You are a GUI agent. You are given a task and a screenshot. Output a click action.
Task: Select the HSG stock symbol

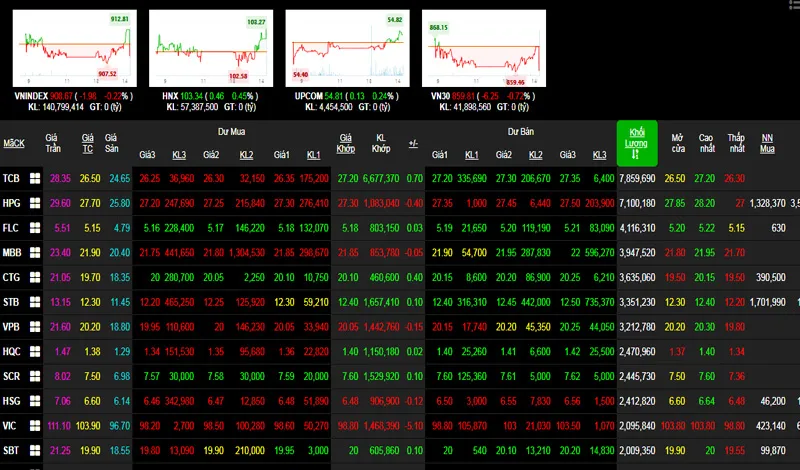coord(12,401)
